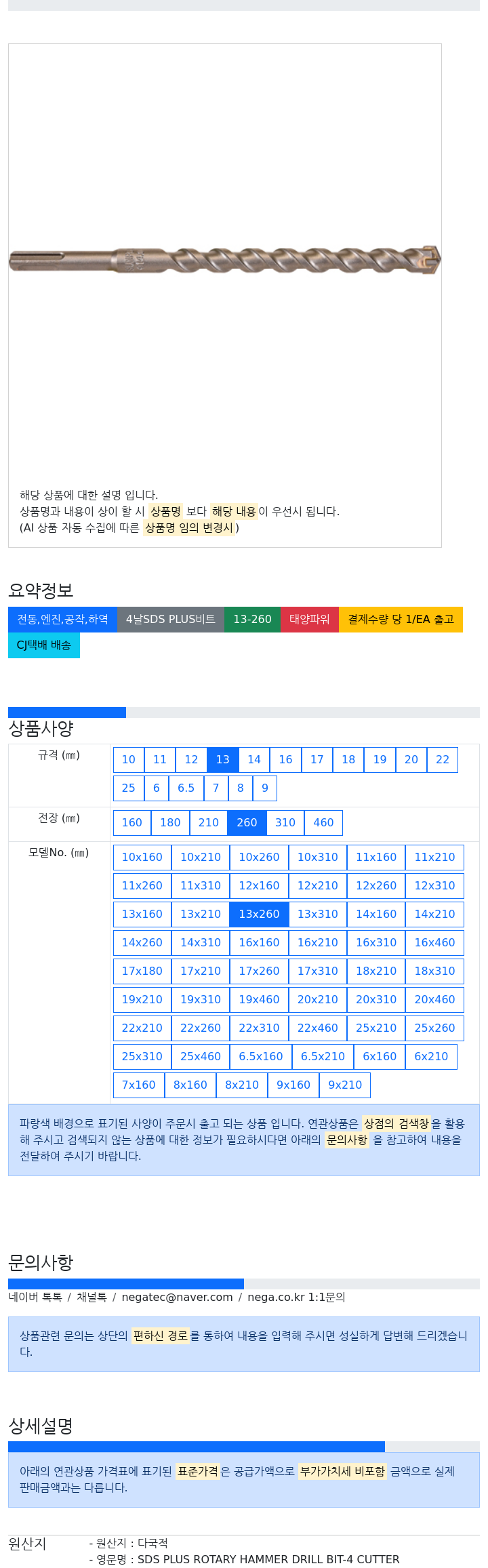
Task: Pick the 160 mm total length
Action: tap(132, 823)
